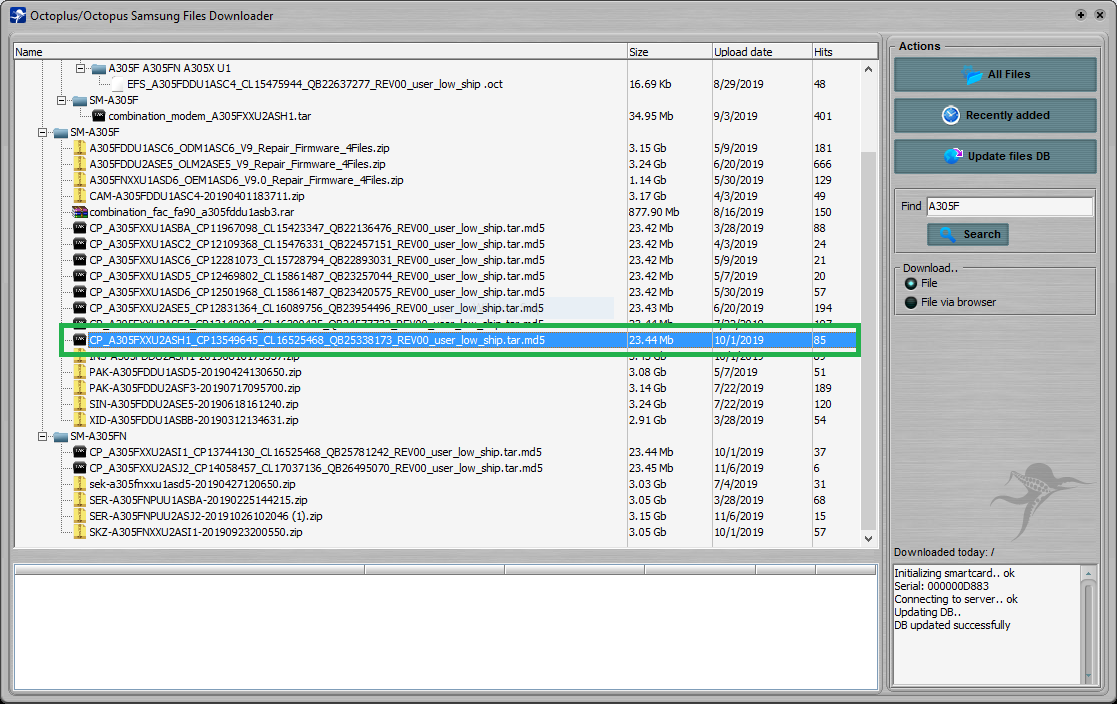1117x704 pixels.
Task: Click tar icon of CP_A305FXXU1ASC2 file
Action: coord(79,244)
